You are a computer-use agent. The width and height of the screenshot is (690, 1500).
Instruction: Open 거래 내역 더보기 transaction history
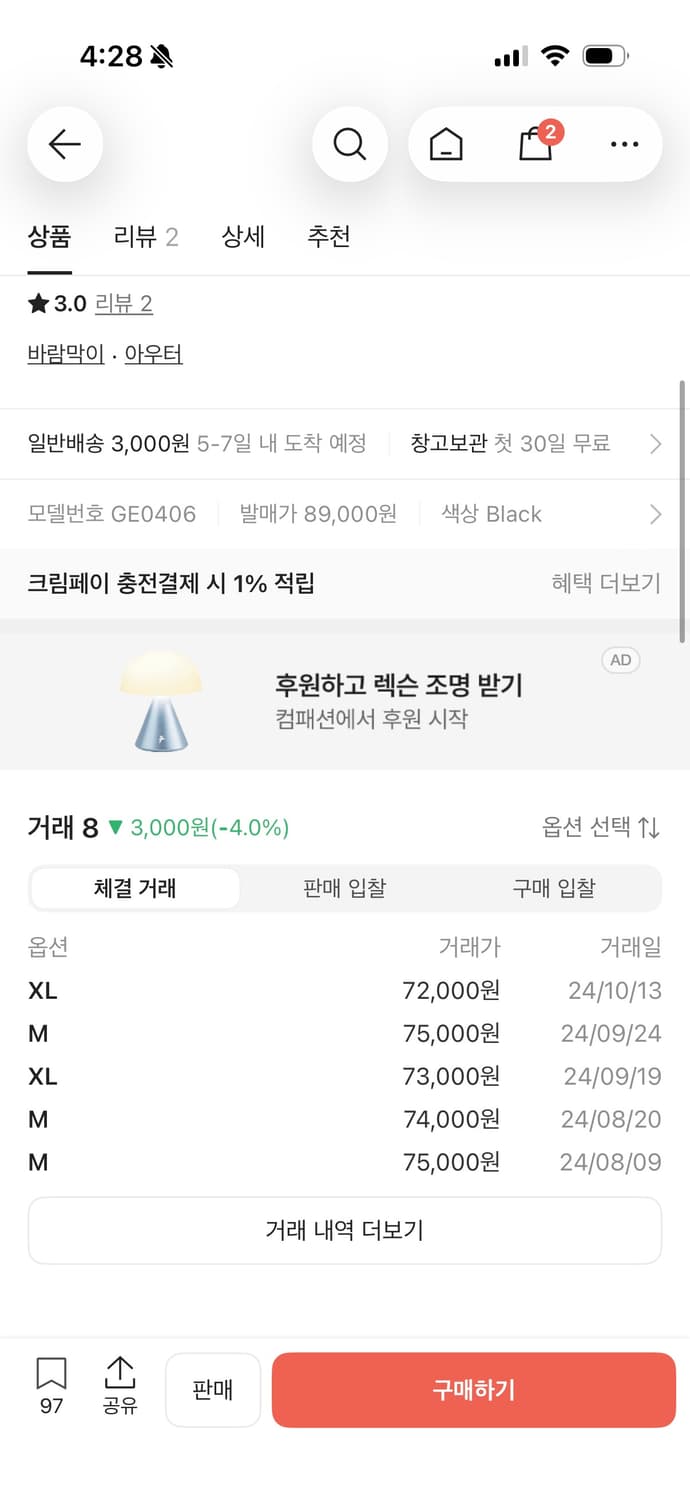click(x=344, y=1231)
